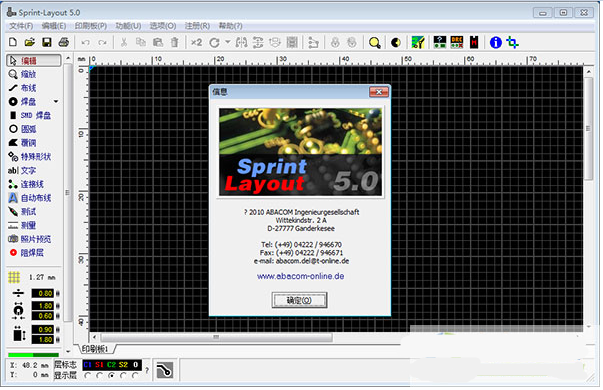The height and width of the screenshot is (390, 603).
Task: Paste from clipboard icon
Action: 158,42
